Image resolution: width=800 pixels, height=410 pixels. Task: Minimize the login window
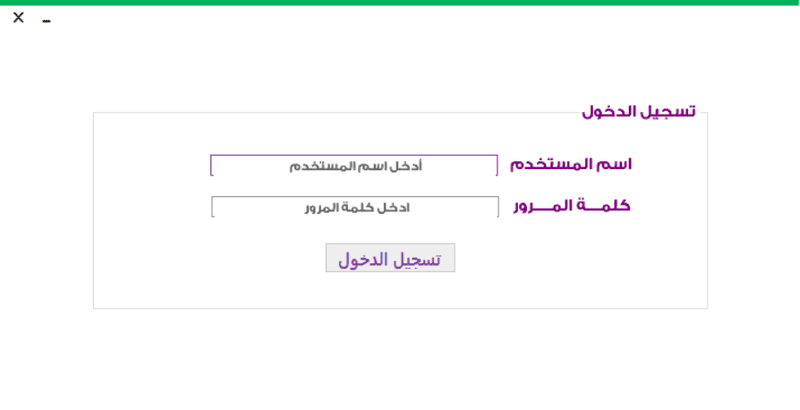[46, 21]
